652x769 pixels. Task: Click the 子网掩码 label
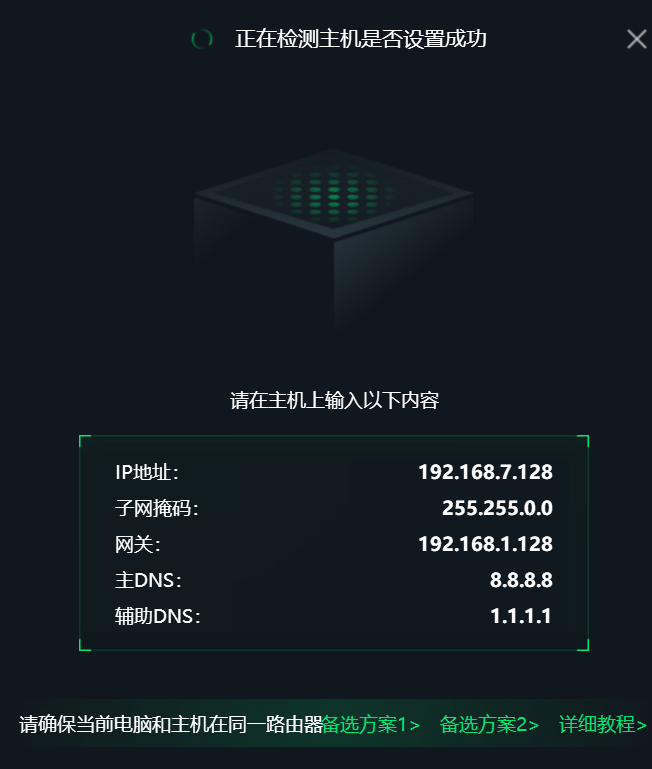[156, 508]
